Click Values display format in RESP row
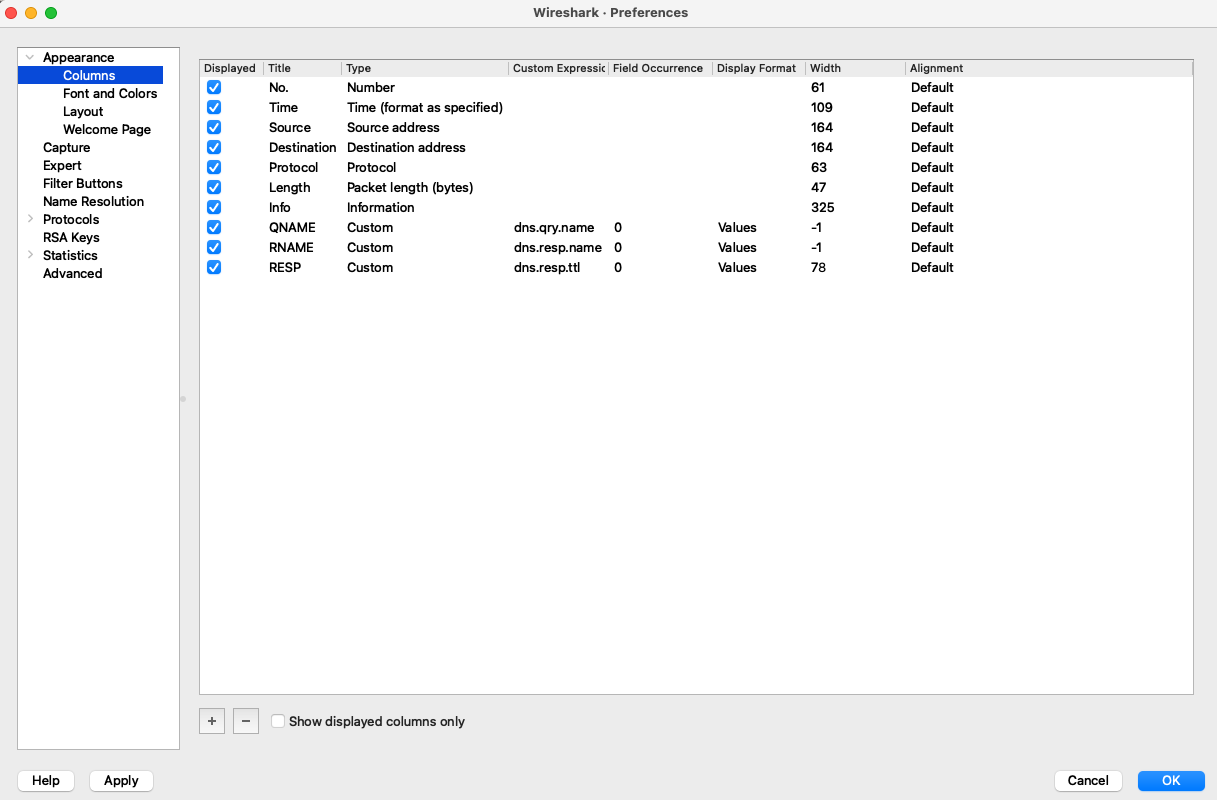The width and height of the screenshot is (1217, 800). click(x=737, y=267)
